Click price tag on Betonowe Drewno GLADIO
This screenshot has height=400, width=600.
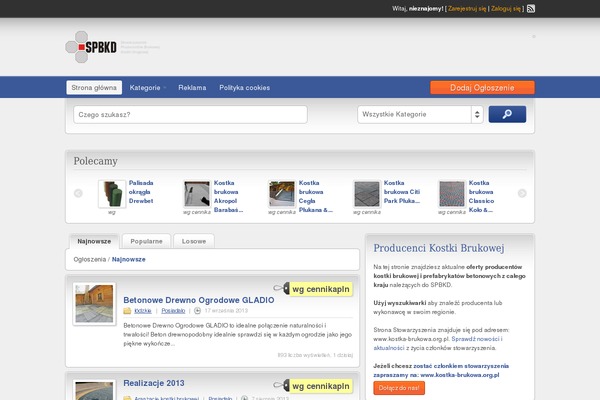point(313,289)
